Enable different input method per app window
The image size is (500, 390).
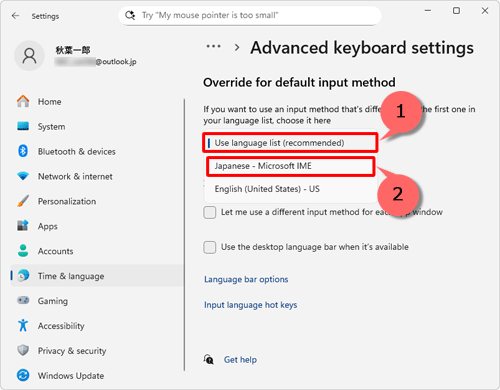(x=210, y=212)
